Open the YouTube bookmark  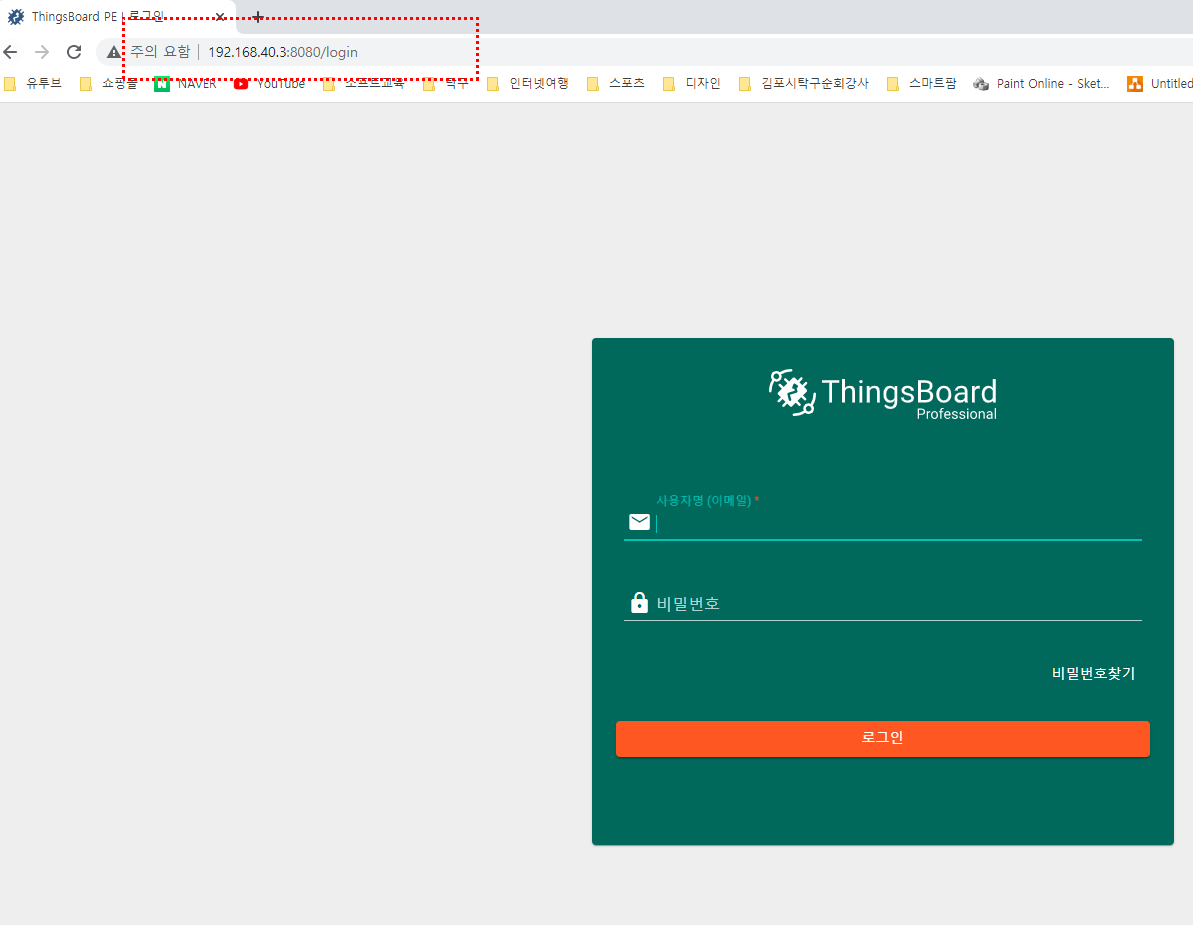(x=269, y=84)
